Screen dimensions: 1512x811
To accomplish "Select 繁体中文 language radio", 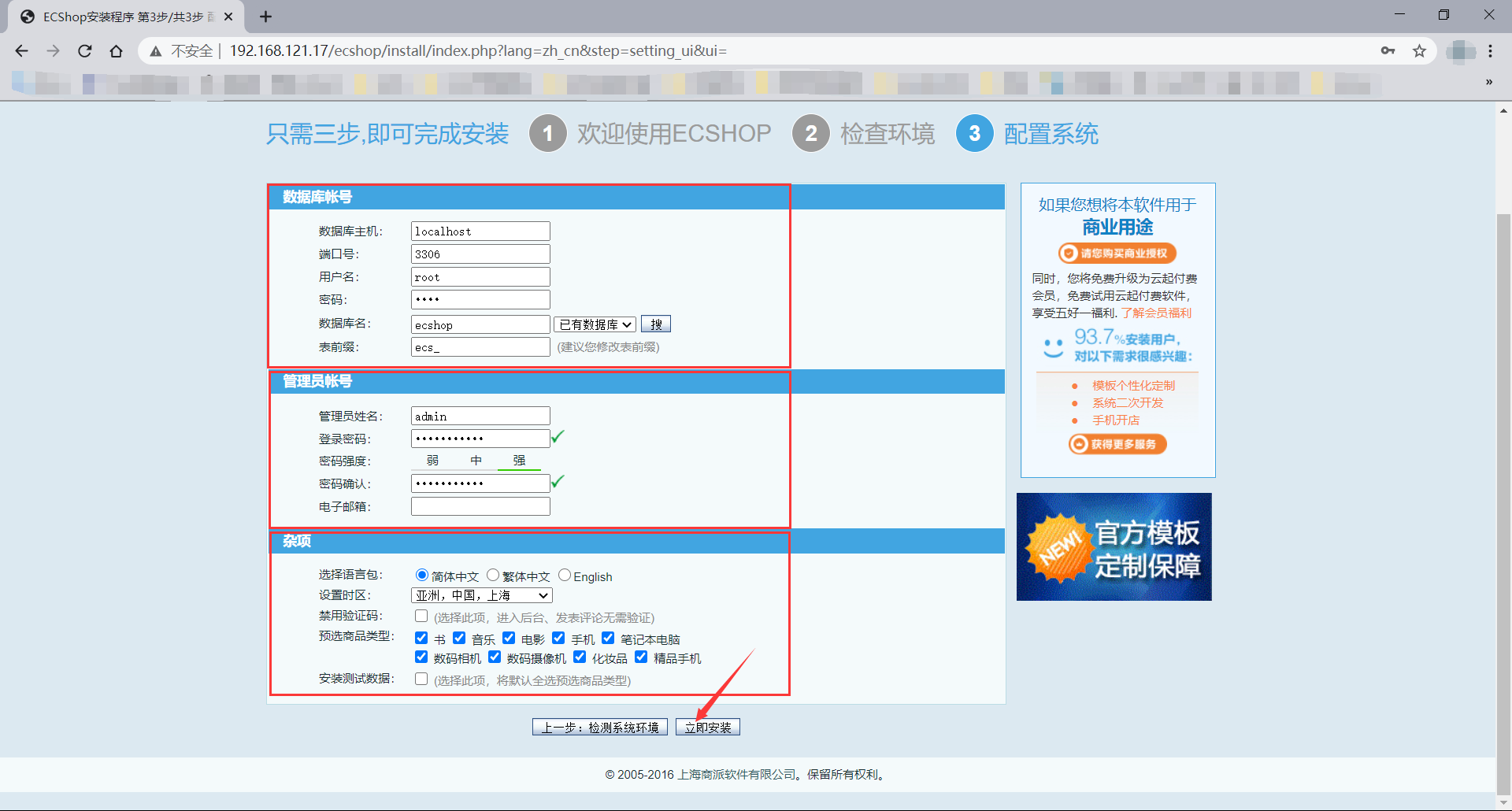I will click(493, 575).
